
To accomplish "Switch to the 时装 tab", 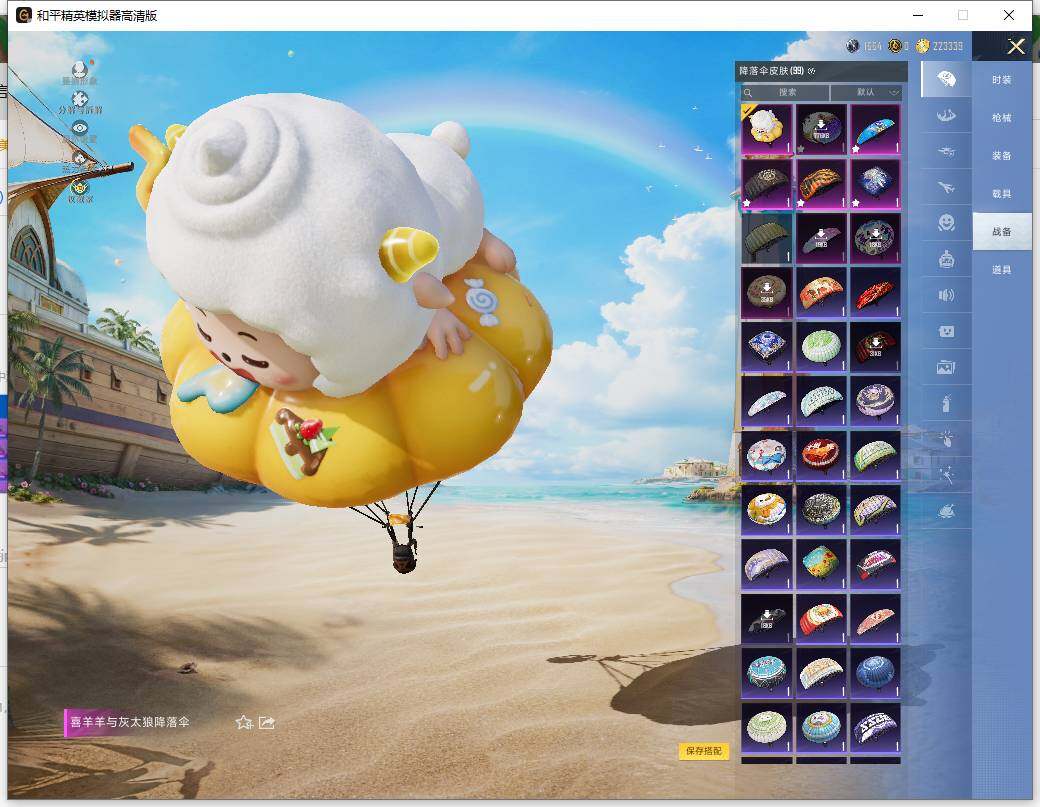I will [x=1002, y=80].
